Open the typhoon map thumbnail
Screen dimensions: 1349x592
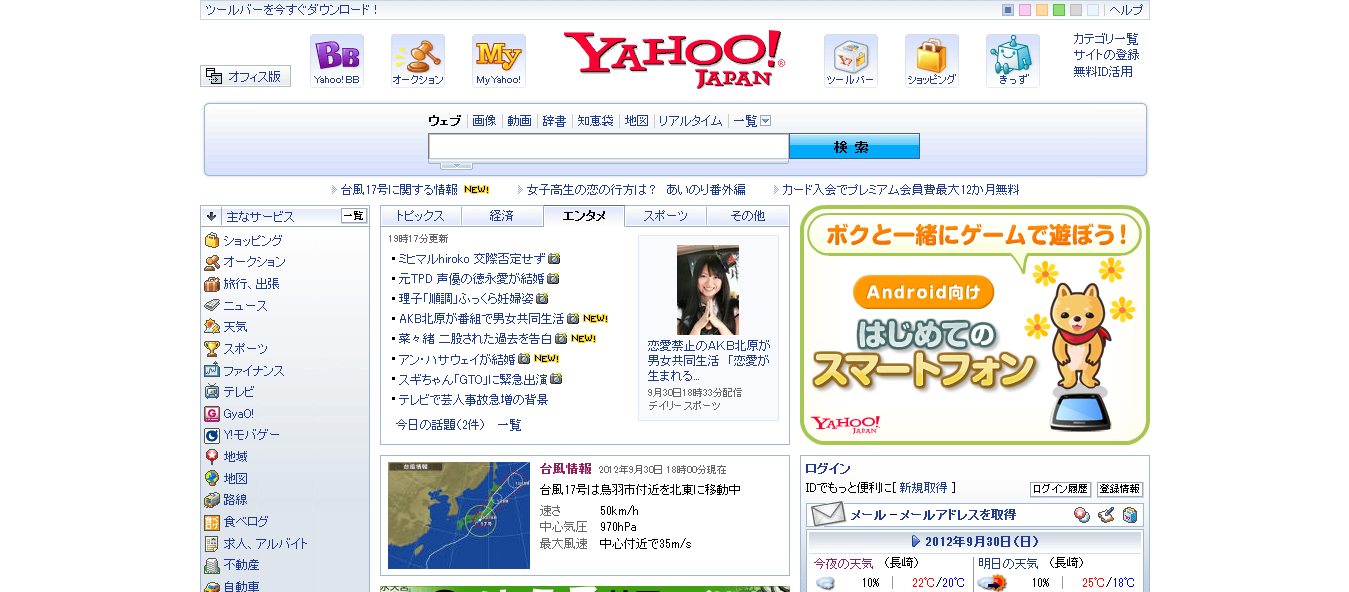[x=459, y=515]
